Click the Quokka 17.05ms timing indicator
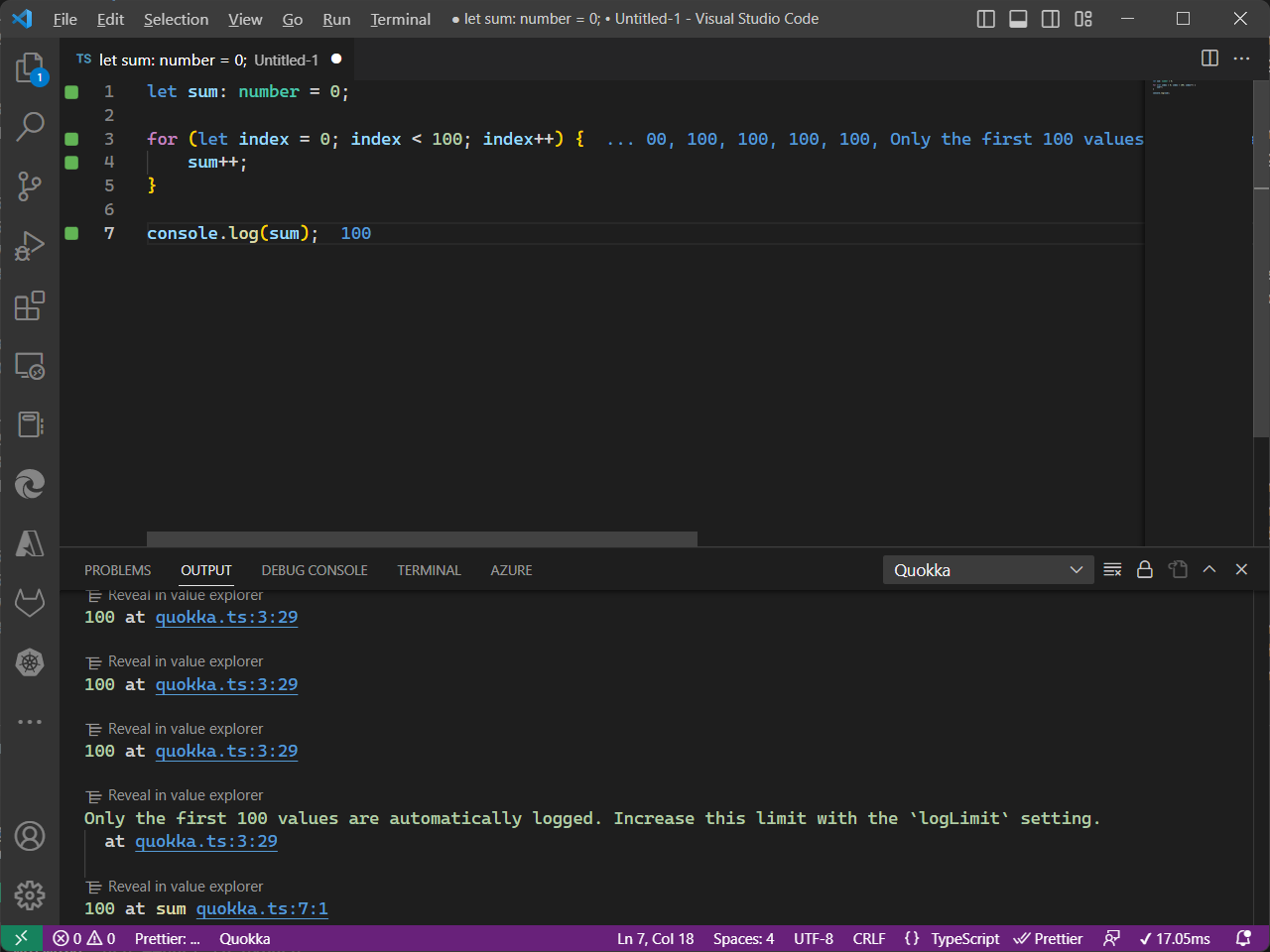 (x=1175, y=938)
